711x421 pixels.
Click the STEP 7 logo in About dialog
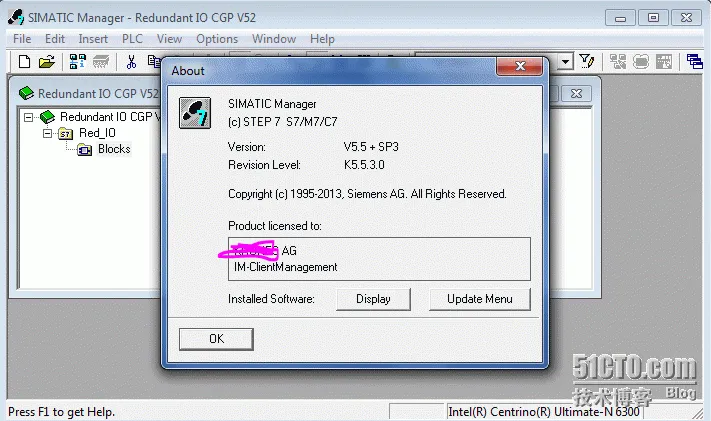tap(195, 113)
